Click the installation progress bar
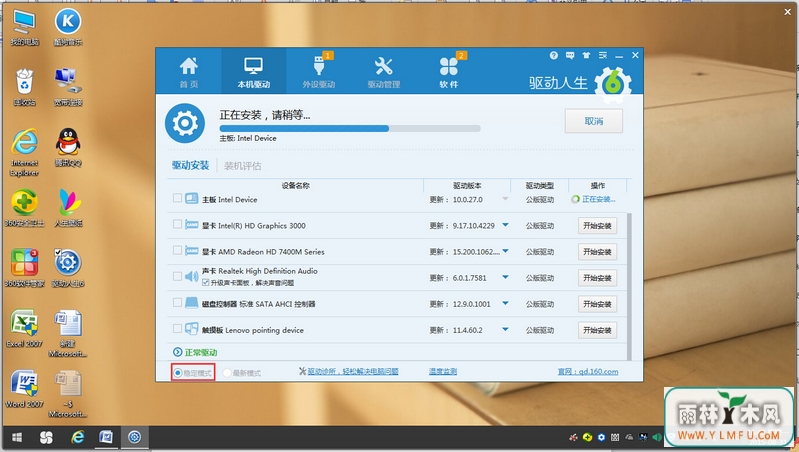Screen dimensions: 799x452 click(x=350, y=128)
